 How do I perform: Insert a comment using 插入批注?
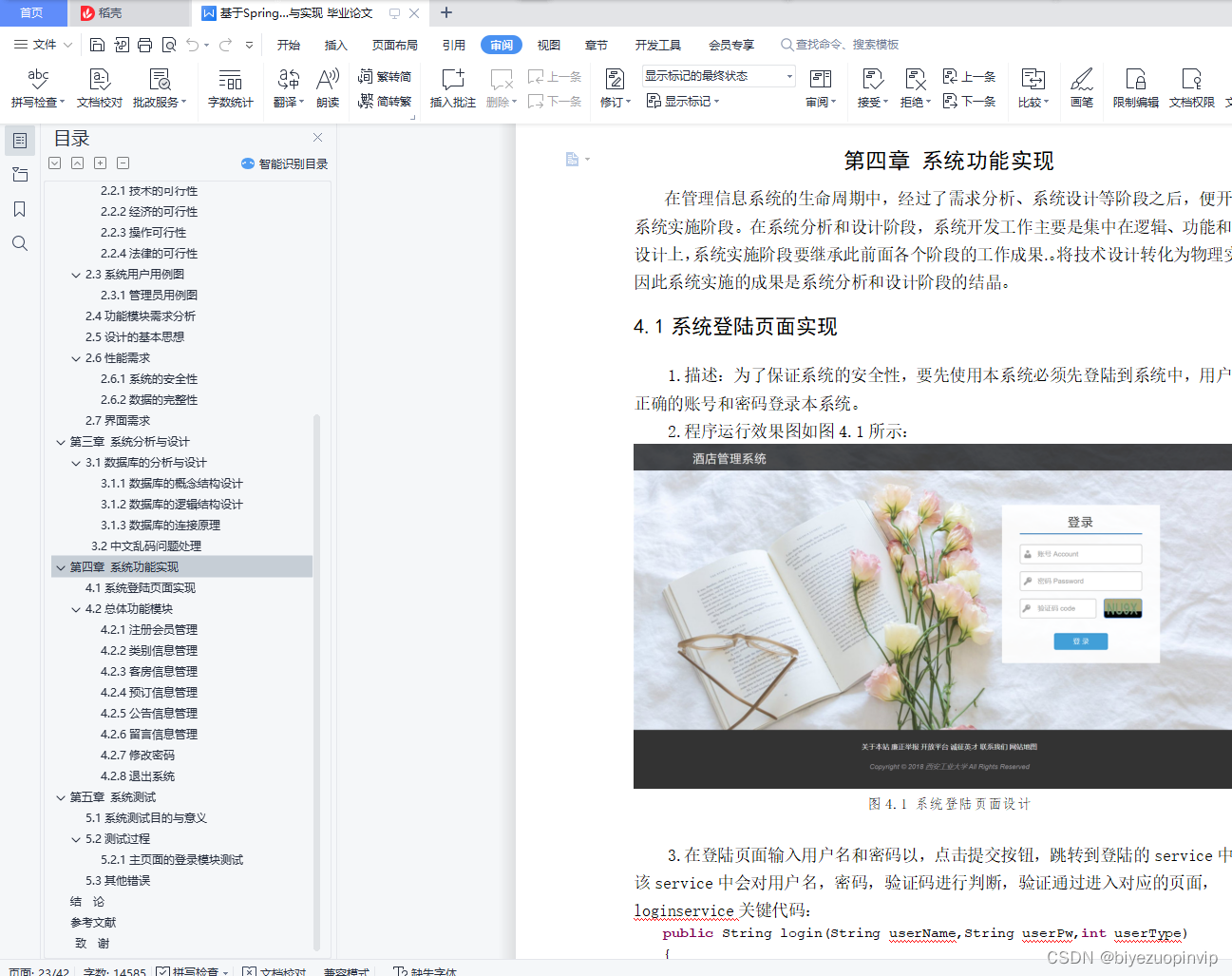click(x=452, y=87)
